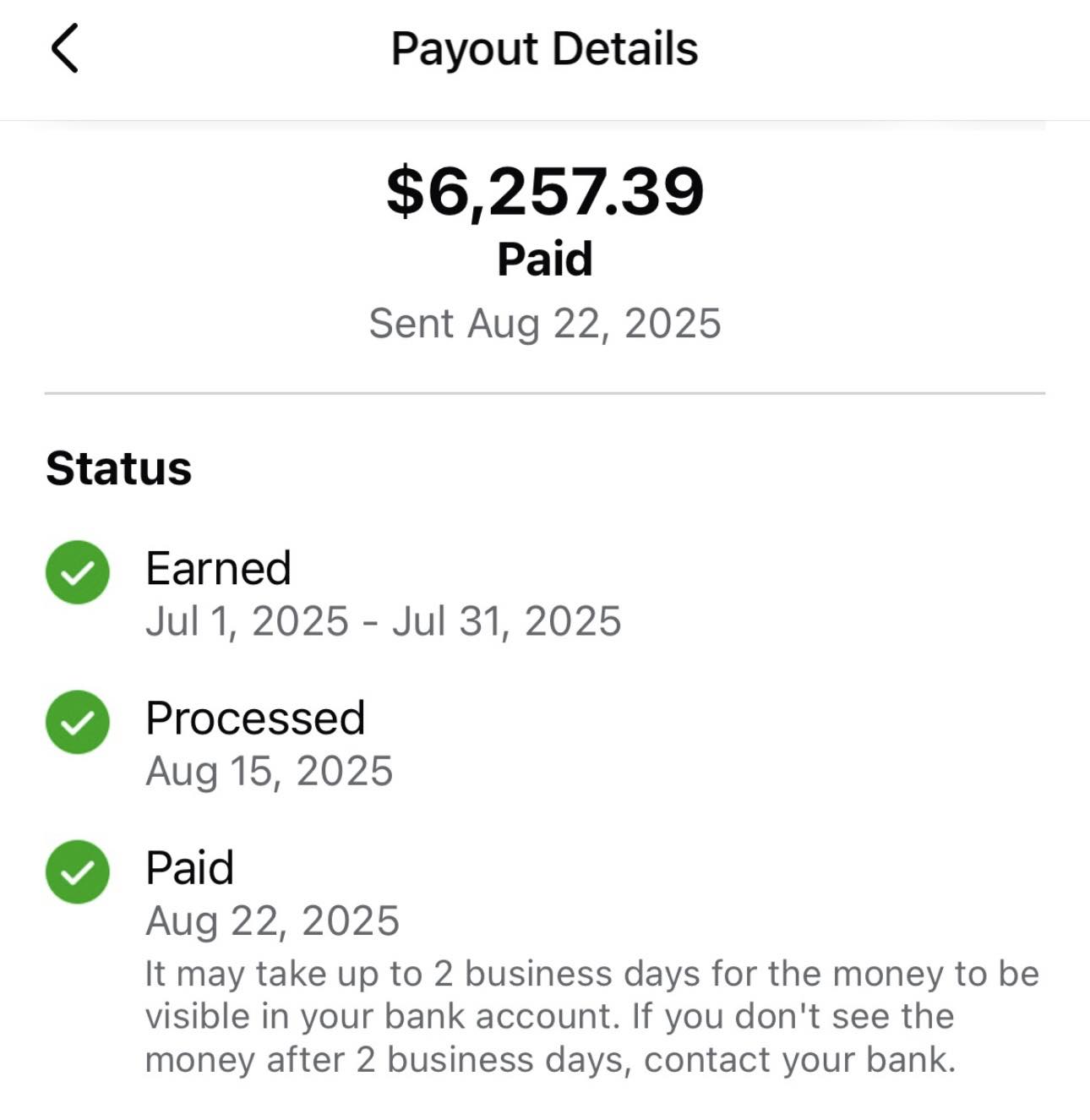This screenshot has height=1120, width=1090.
Task: Select the Processed status label
Action: [x=255, y=718]
